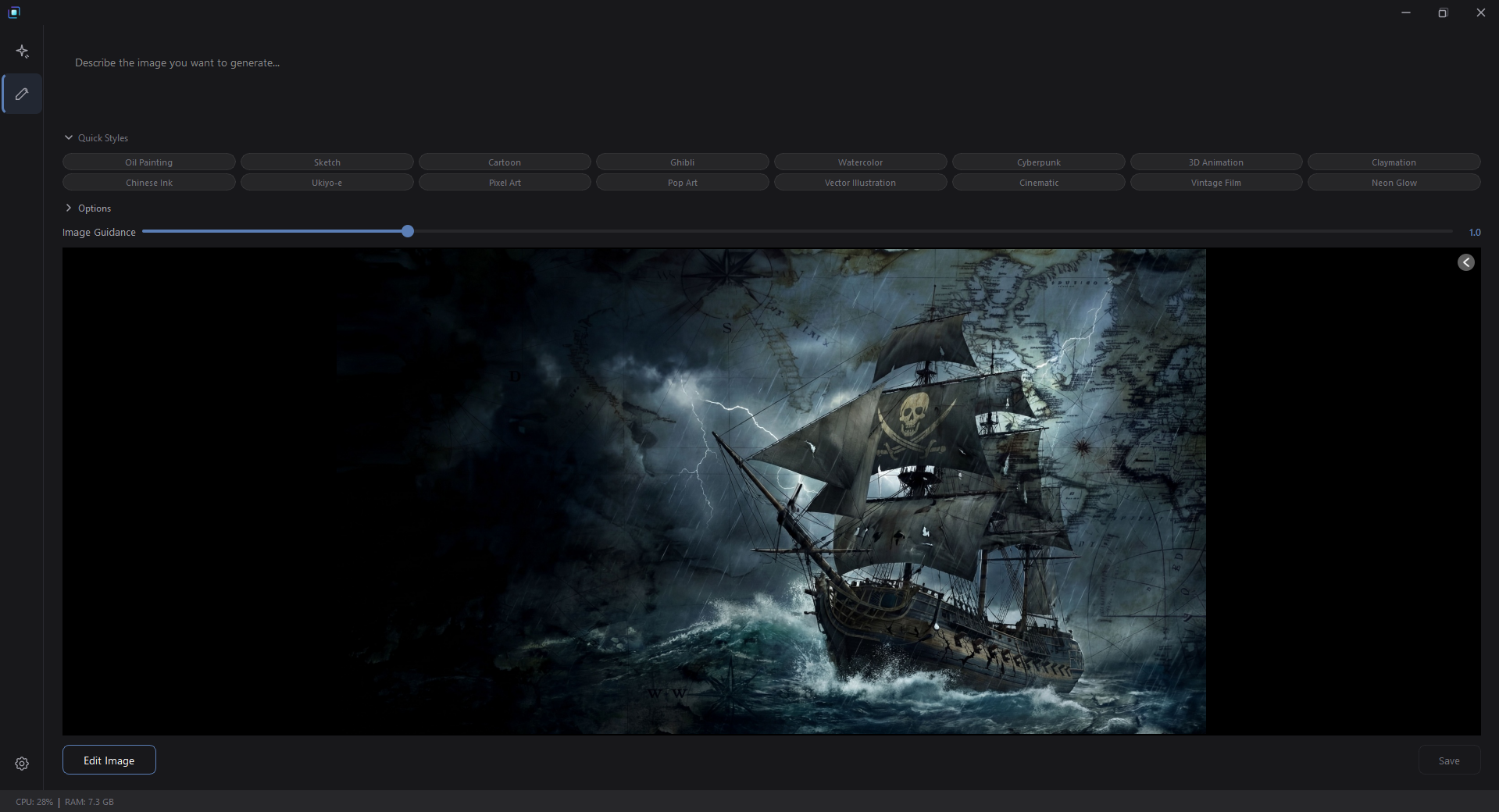Close the application window
Screen dimensions: 1499x812
(x=1480, y=12)
